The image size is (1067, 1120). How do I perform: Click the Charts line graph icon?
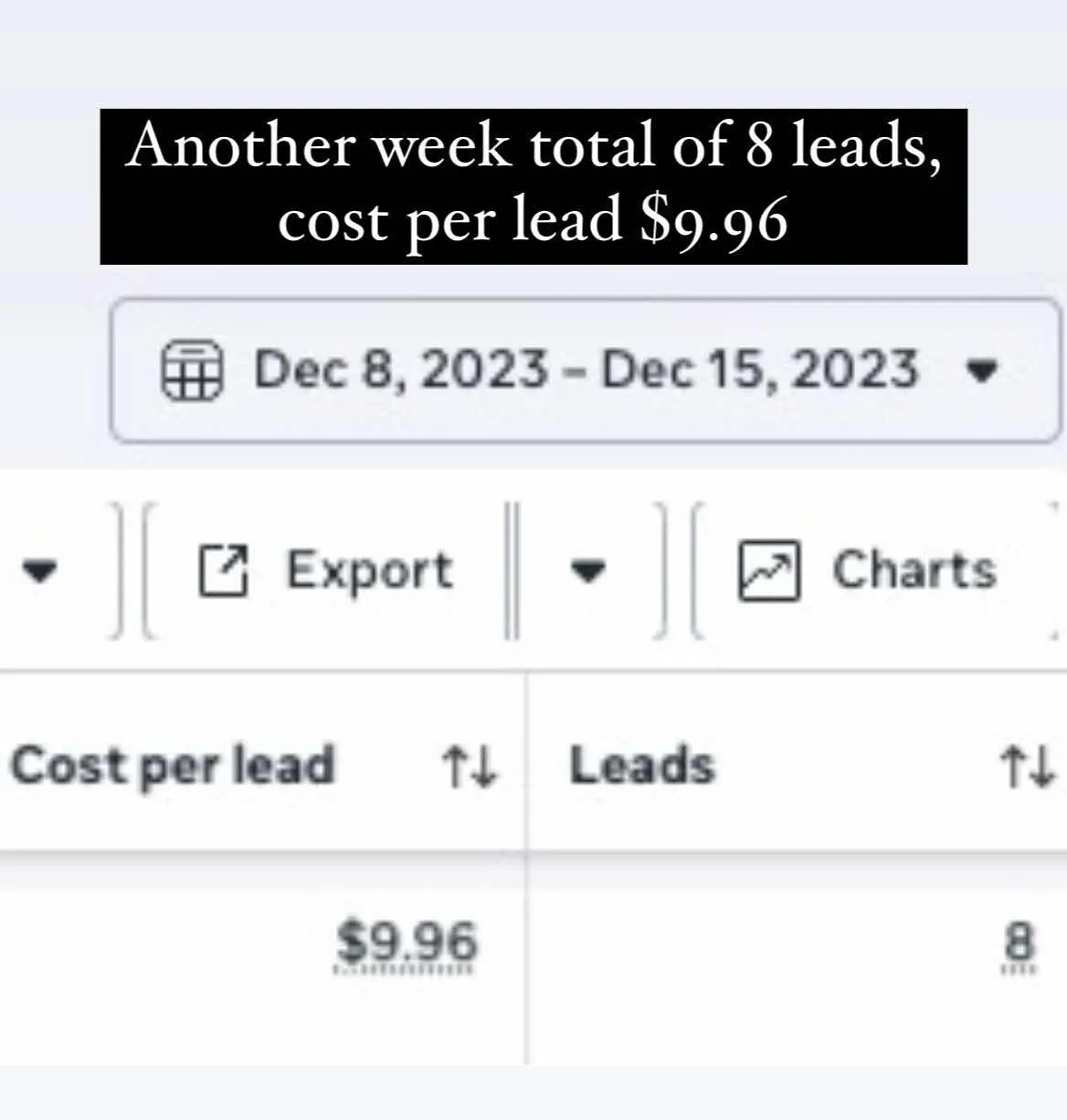768,571
